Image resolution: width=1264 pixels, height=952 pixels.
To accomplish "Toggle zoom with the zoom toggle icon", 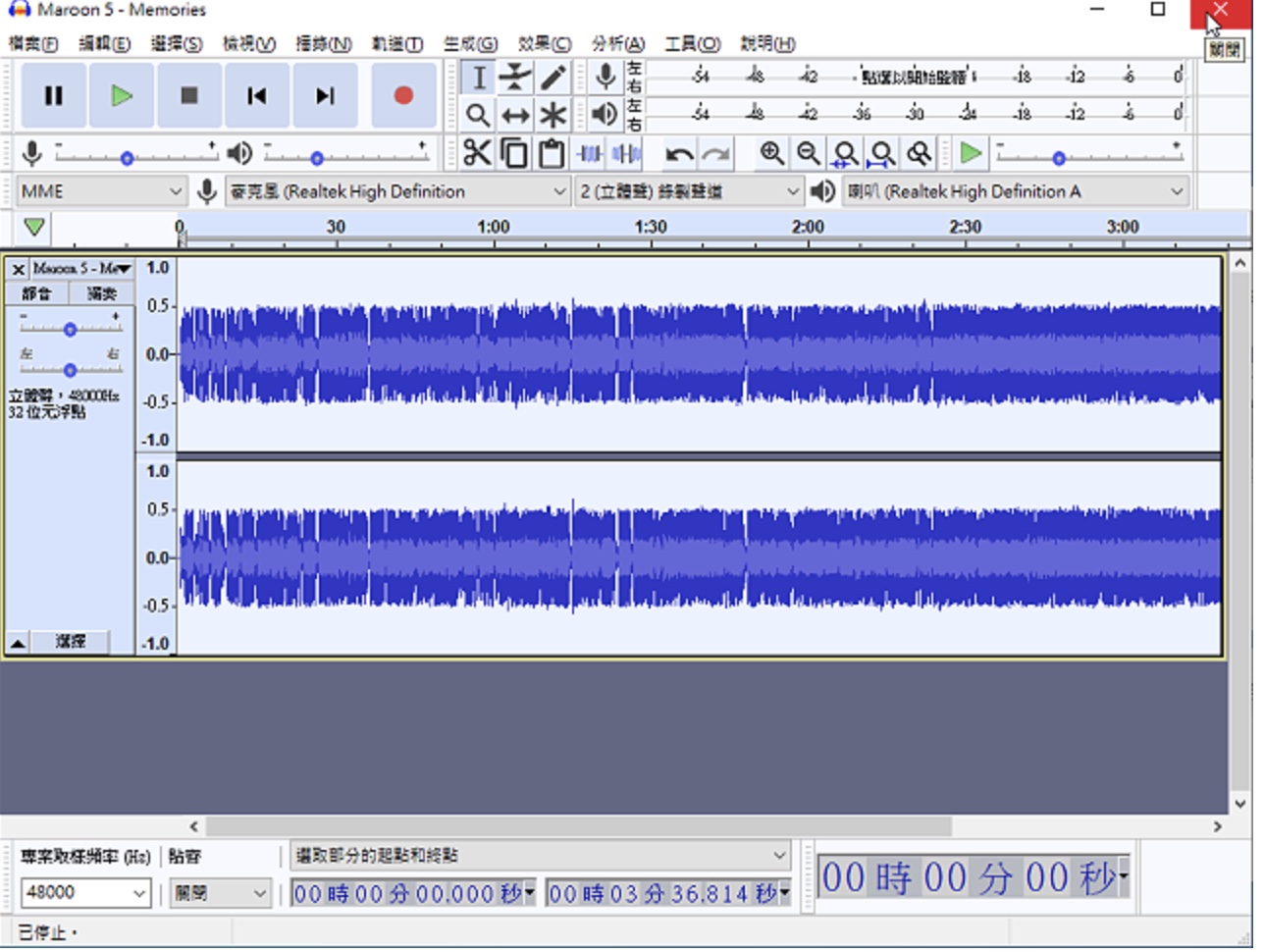I will 919,154.
